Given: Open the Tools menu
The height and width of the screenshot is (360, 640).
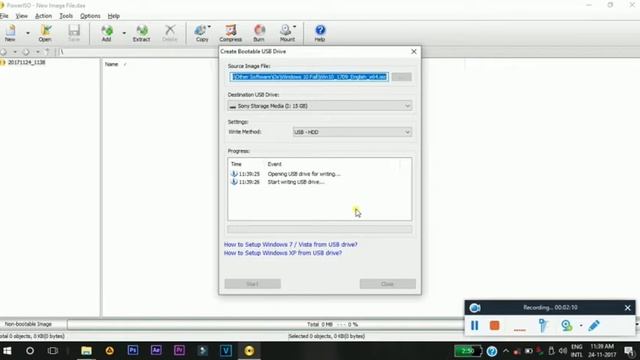Looking at the screenshot, I should (66, 16).
